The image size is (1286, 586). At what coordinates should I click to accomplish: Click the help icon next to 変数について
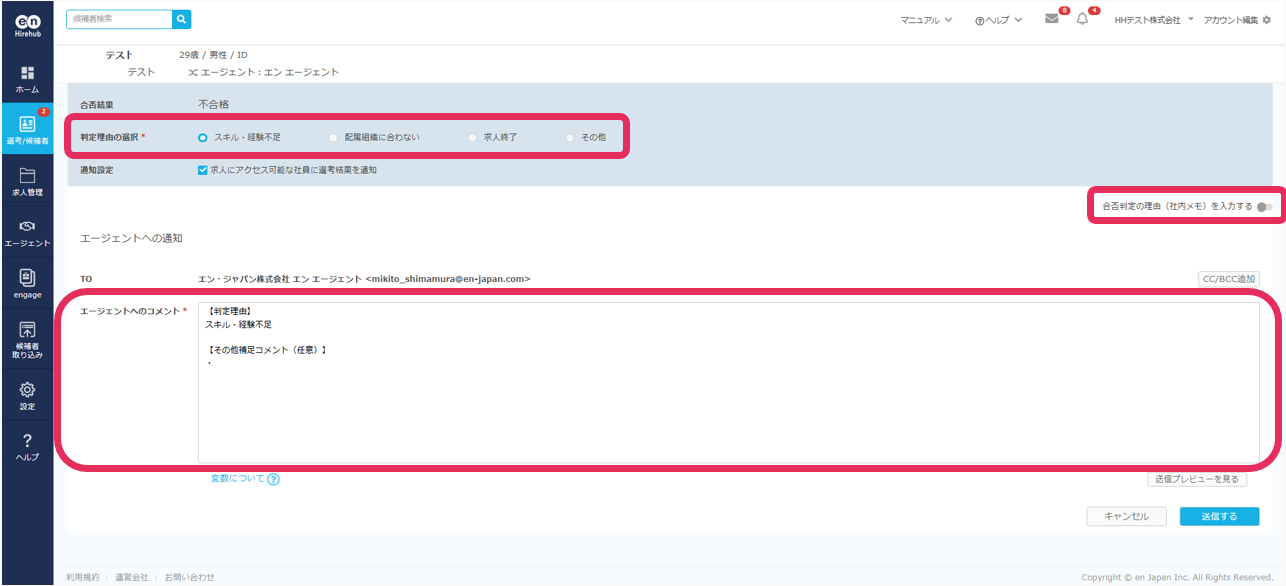274,479
